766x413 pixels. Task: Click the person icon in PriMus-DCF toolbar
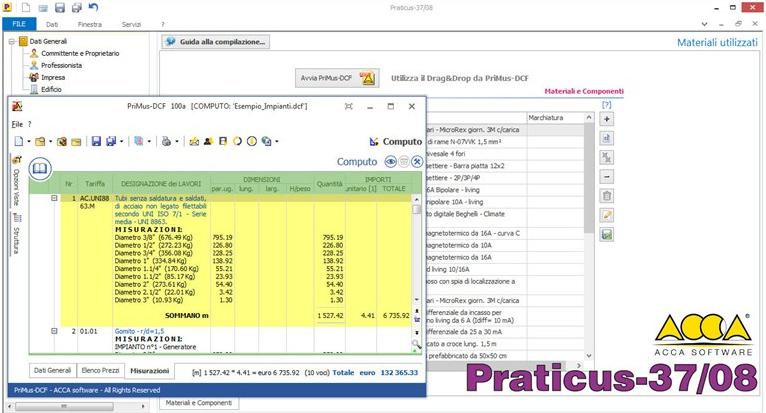point(208,141)
